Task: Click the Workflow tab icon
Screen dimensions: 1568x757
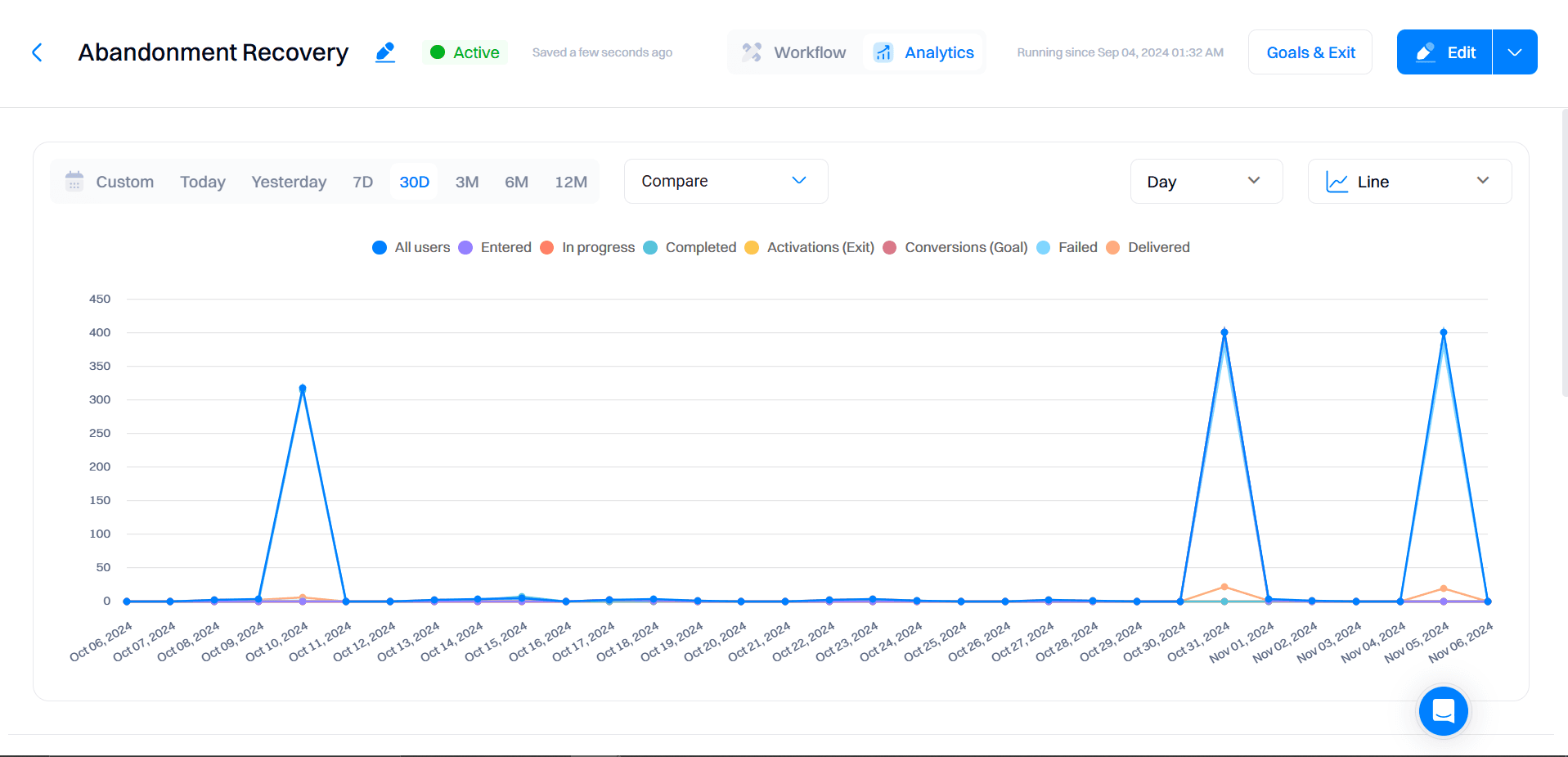Action: pos(752,52)
